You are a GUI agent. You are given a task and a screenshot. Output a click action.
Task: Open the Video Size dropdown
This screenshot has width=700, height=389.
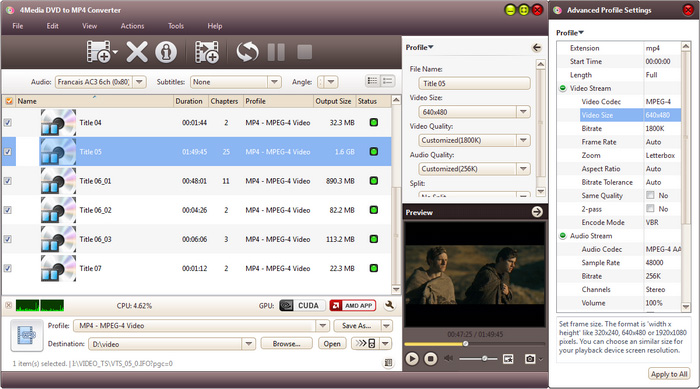pos(523,112)
